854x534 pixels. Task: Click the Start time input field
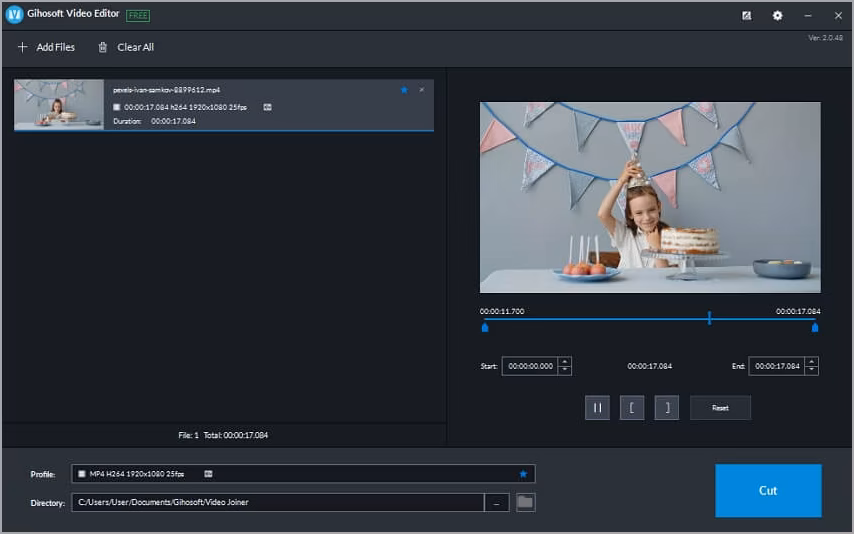[x=529, y=366]
